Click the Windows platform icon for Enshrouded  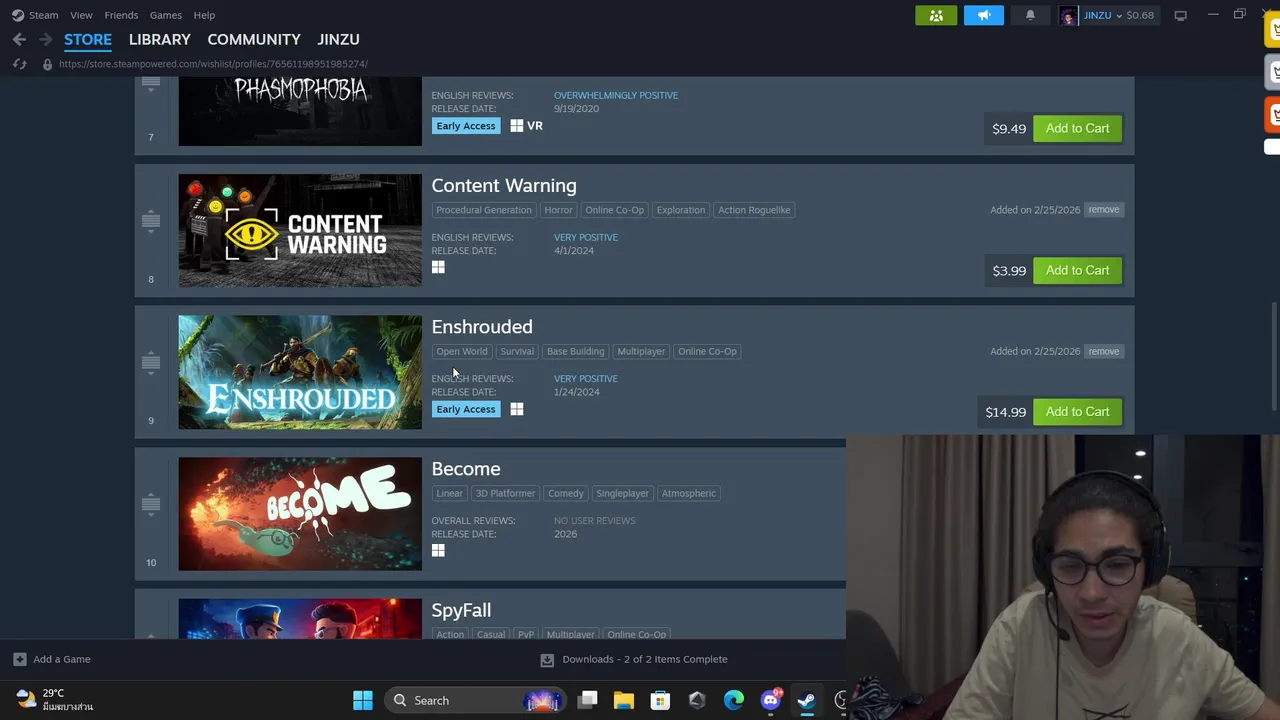click(517, 409)
